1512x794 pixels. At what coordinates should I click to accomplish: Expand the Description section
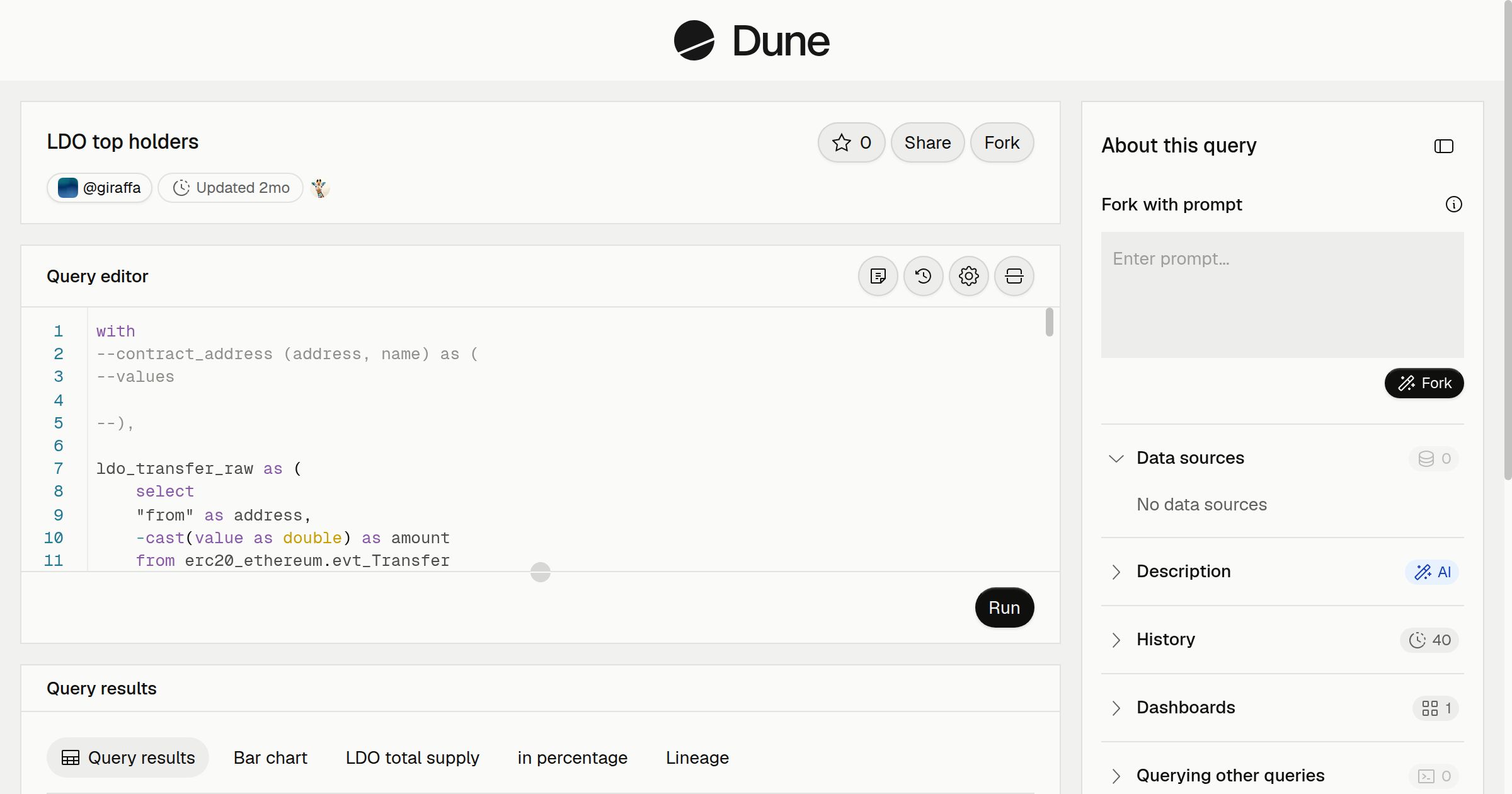[x=1116, y=572]
